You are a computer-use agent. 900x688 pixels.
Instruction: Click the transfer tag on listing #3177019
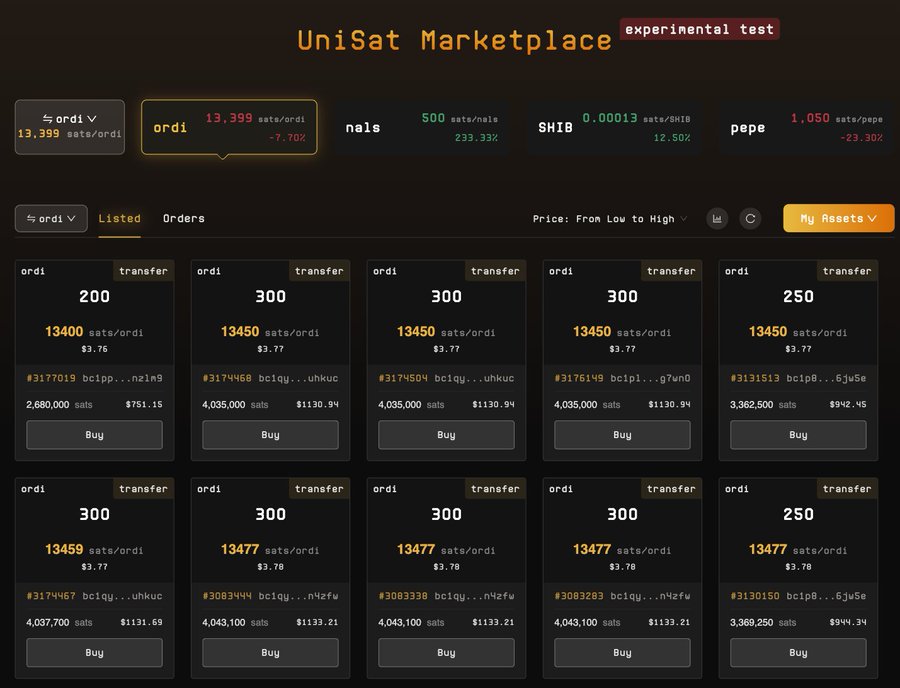143,271
